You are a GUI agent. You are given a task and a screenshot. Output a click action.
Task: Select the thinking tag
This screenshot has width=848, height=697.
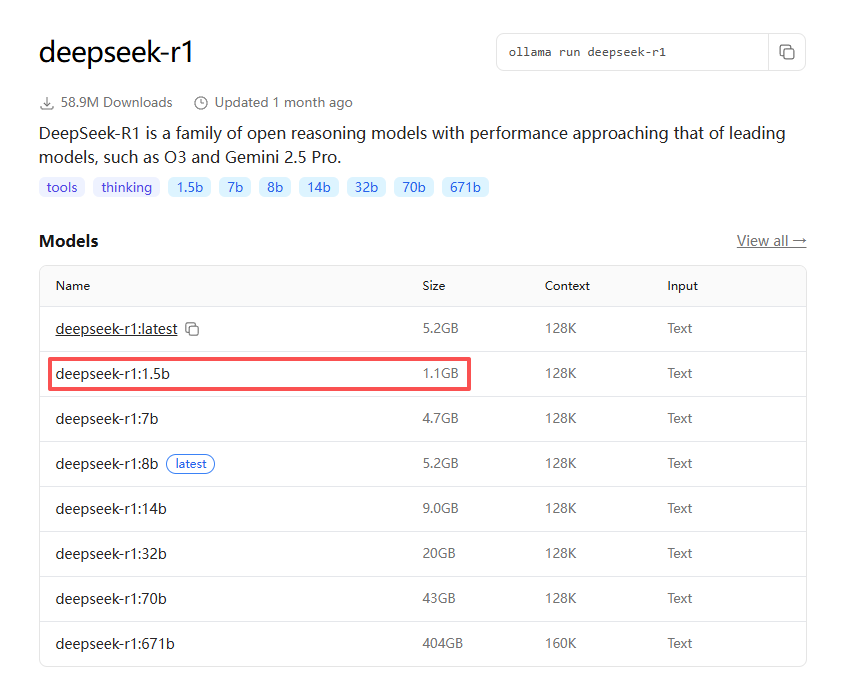tap(127, 187)
